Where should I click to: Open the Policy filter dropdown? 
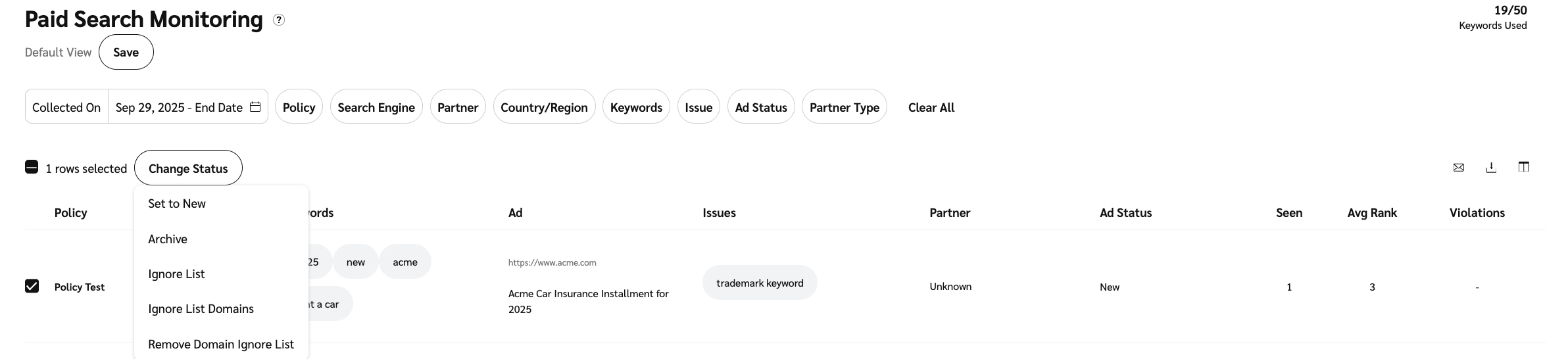tap(299, 107)
